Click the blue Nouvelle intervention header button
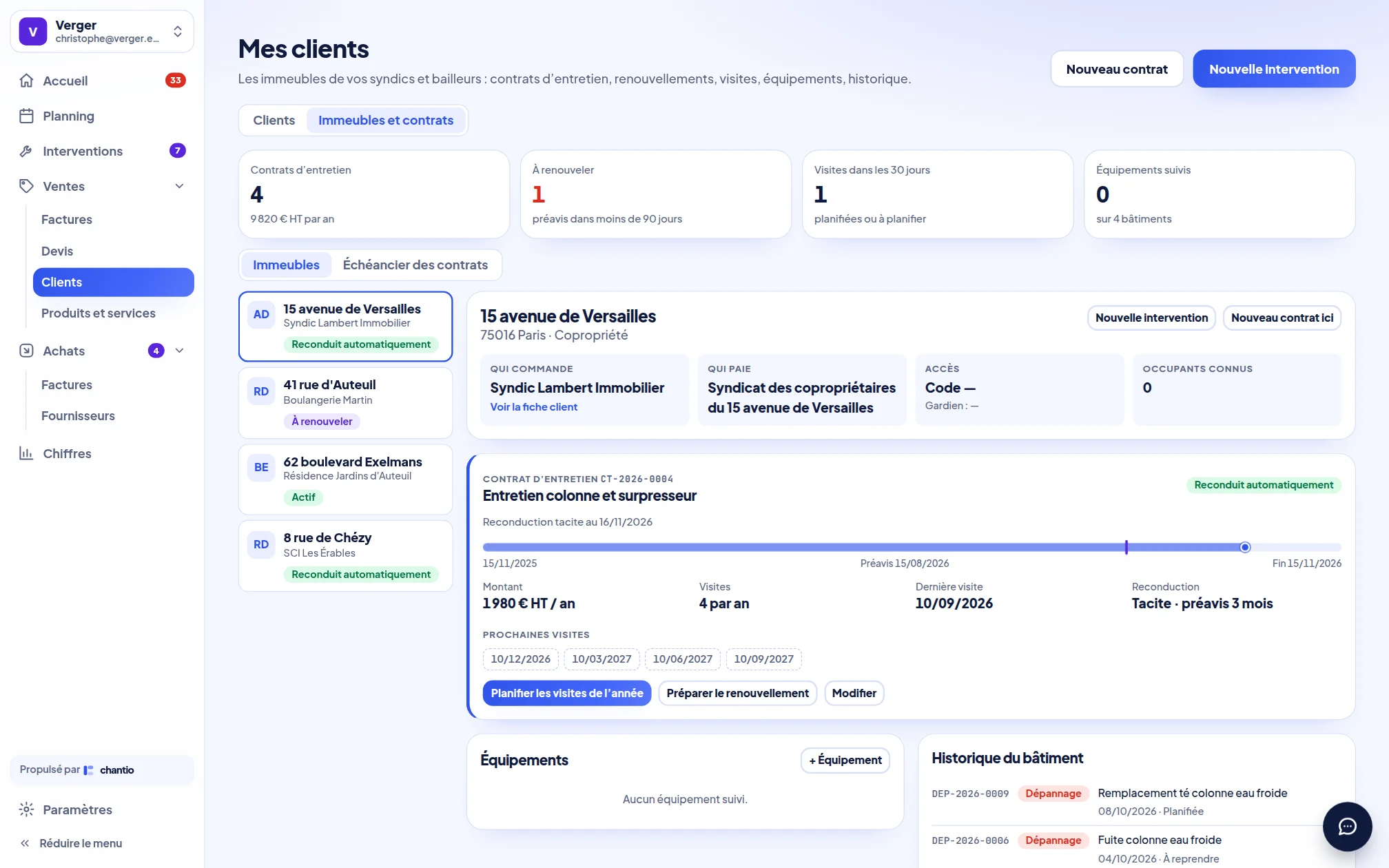1389x868 pixels. 1274,69
